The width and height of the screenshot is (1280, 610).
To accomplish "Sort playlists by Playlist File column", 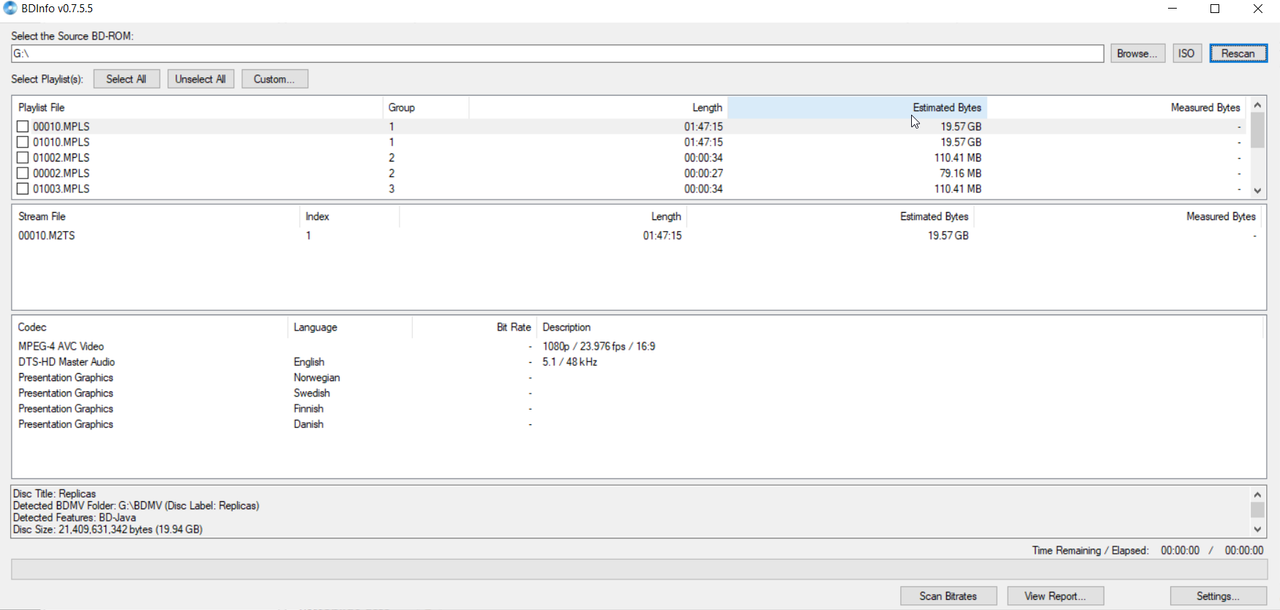I will (197, 107).
